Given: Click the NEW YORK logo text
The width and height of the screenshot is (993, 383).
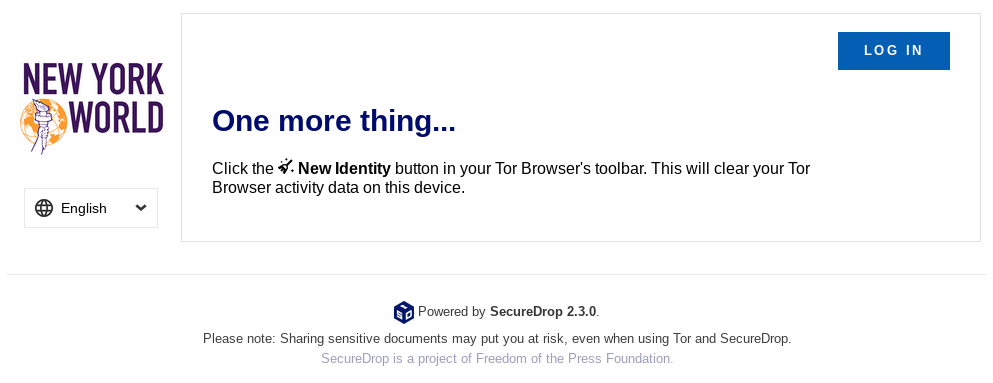Looking at the screenshot, I should [x=93, y=78].
